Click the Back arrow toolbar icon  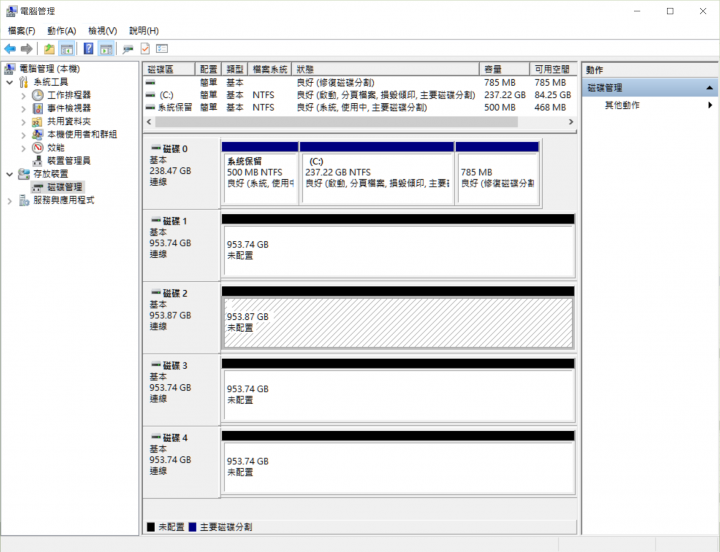coord(10,49)
